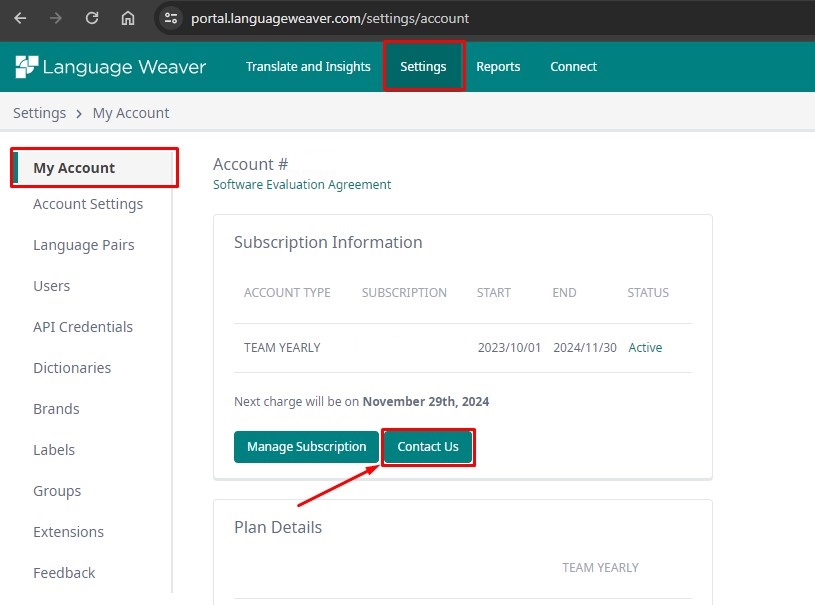Select My Account in the sidebar

coord(94,168)
